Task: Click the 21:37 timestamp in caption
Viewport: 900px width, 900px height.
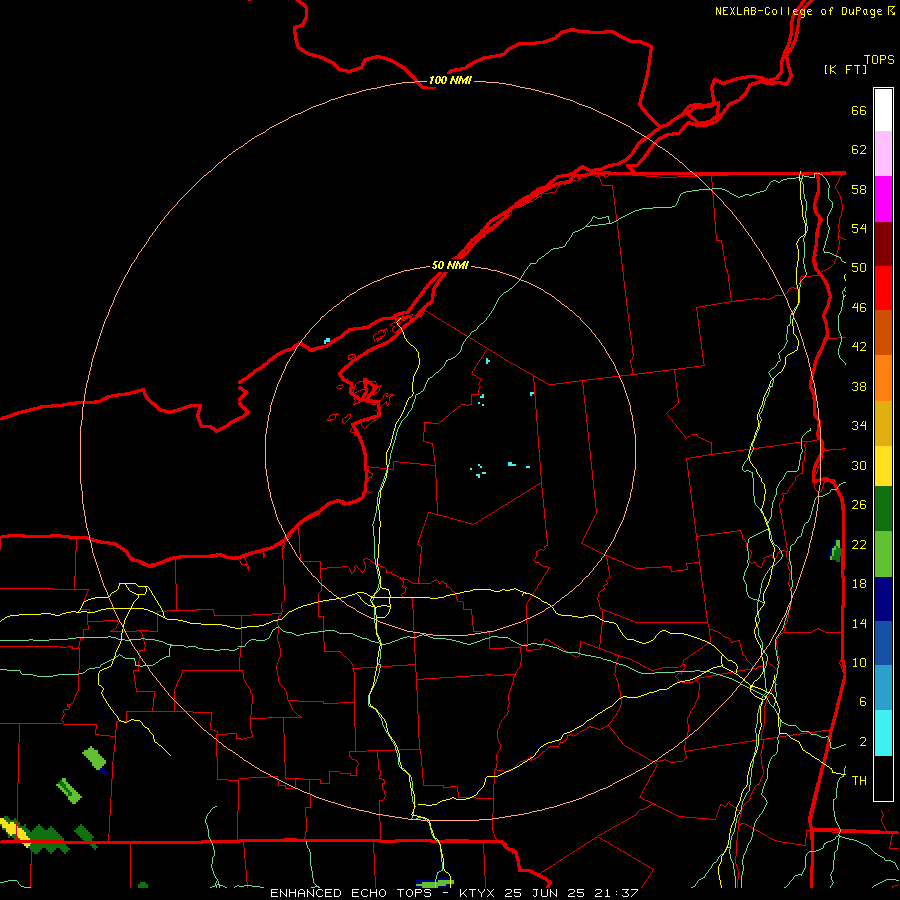Action: [616, 893]
